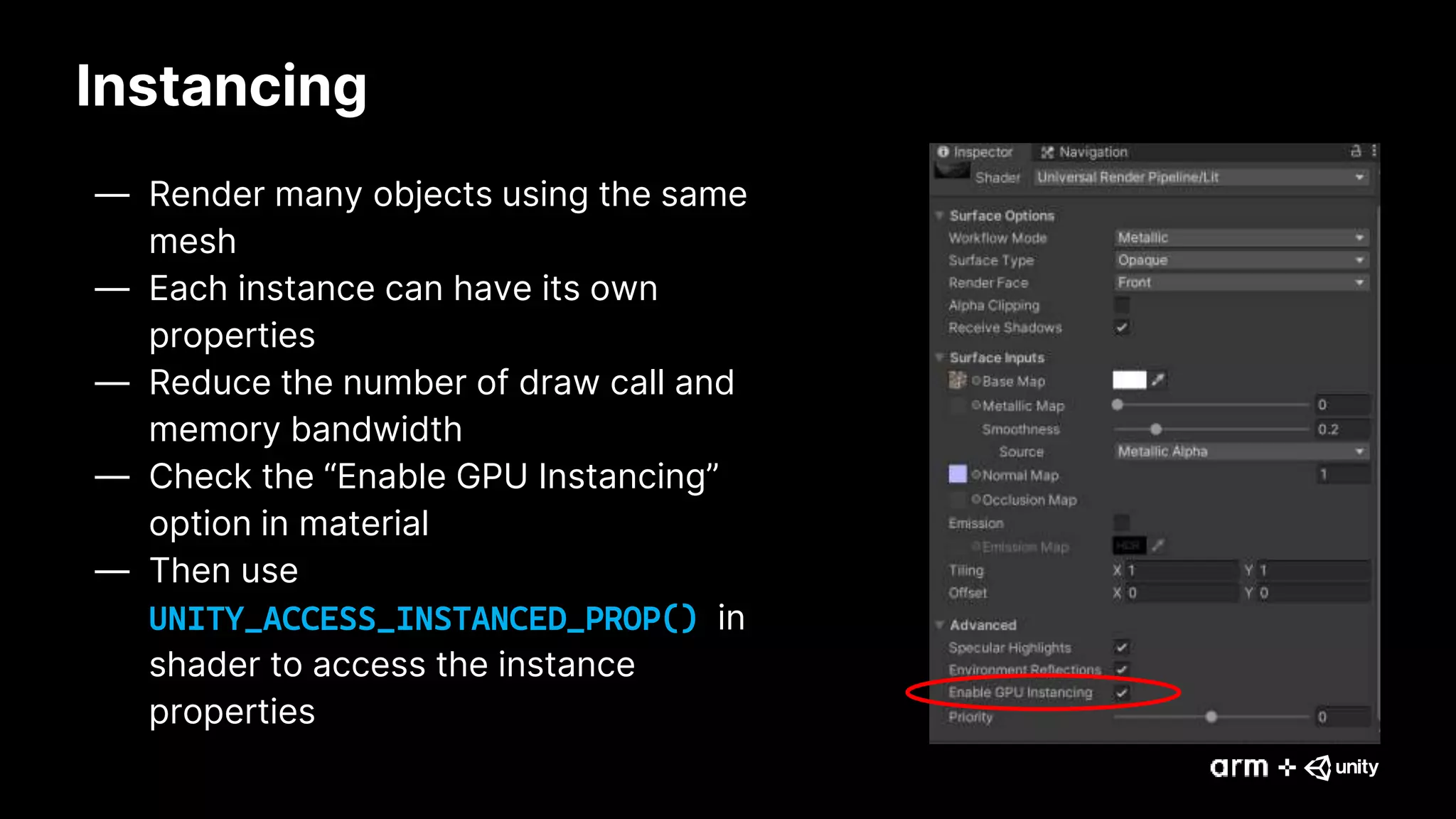
Task: Click the Base Map texture slot thumbnail
Action: pos(957,380)
